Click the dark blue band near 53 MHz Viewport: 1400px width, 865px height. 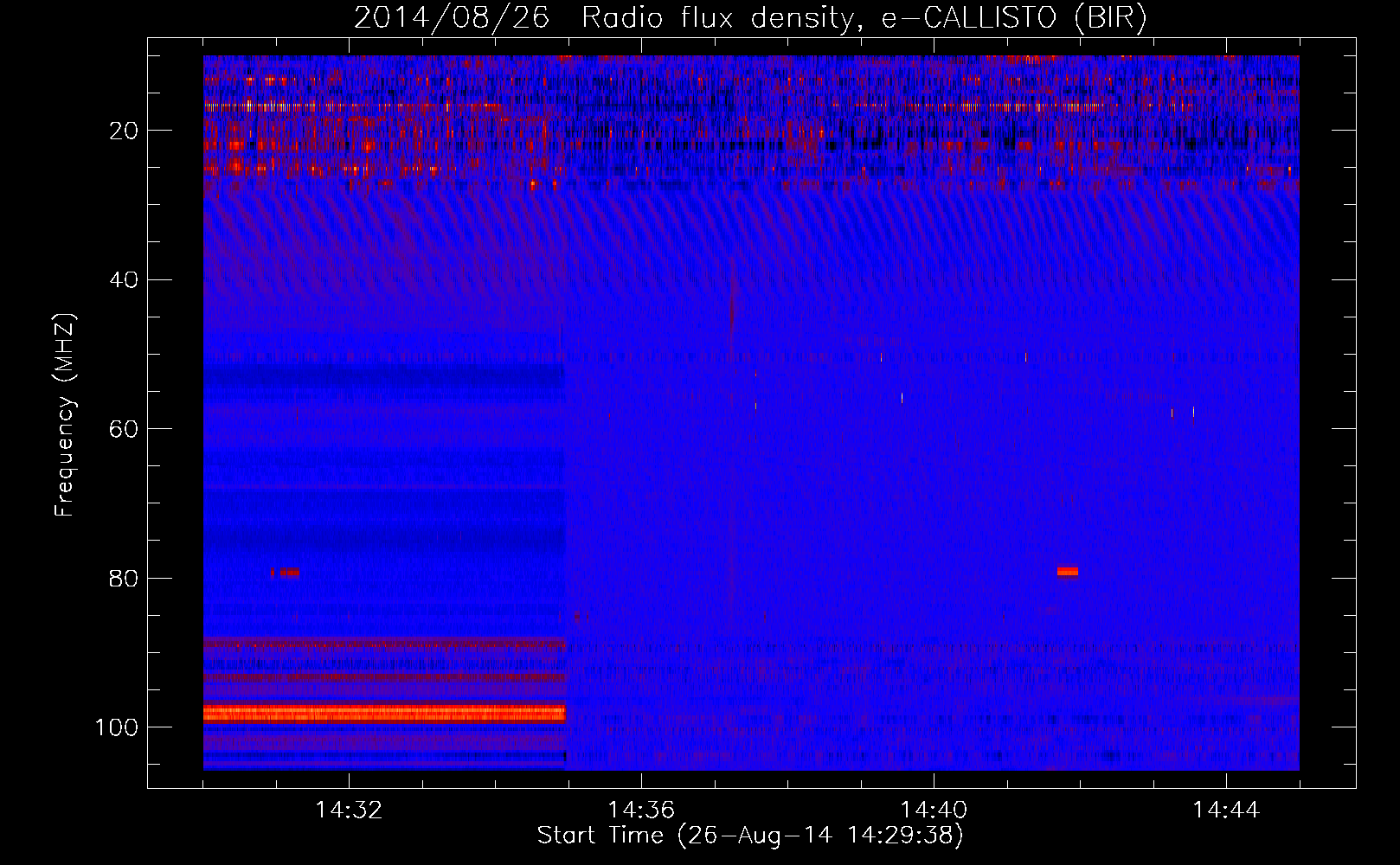pos(384,376)
